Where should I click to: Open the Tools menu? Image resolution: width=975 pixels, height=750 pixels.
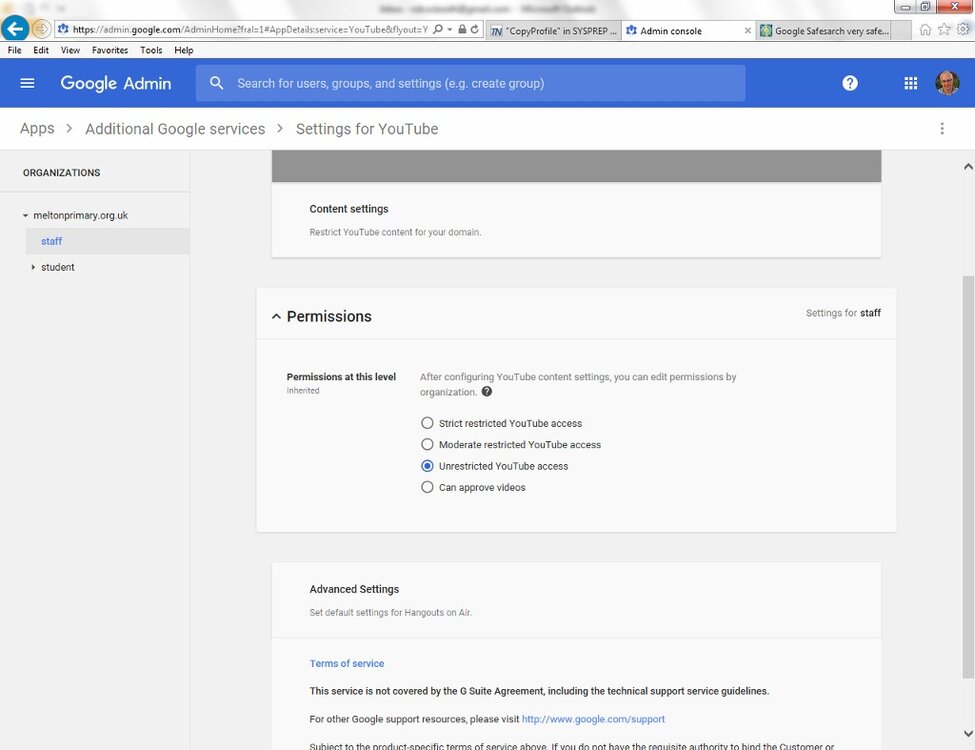click(x=151, y=50)
